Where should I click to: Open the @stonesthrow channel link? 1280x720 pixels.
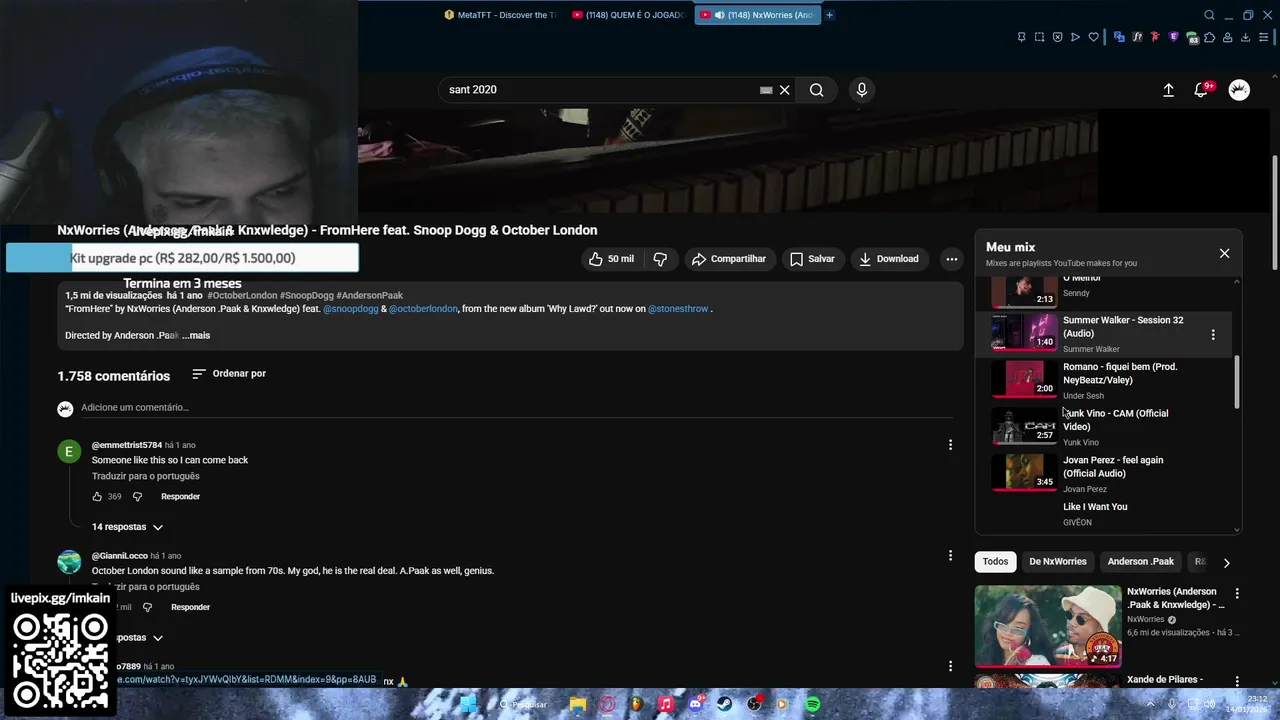pos(678,309)
